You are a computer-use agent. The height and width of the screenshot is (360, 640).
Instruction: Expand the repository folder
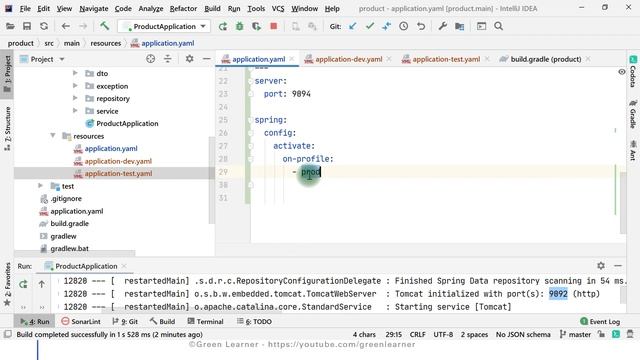click(x=75, y=98)
